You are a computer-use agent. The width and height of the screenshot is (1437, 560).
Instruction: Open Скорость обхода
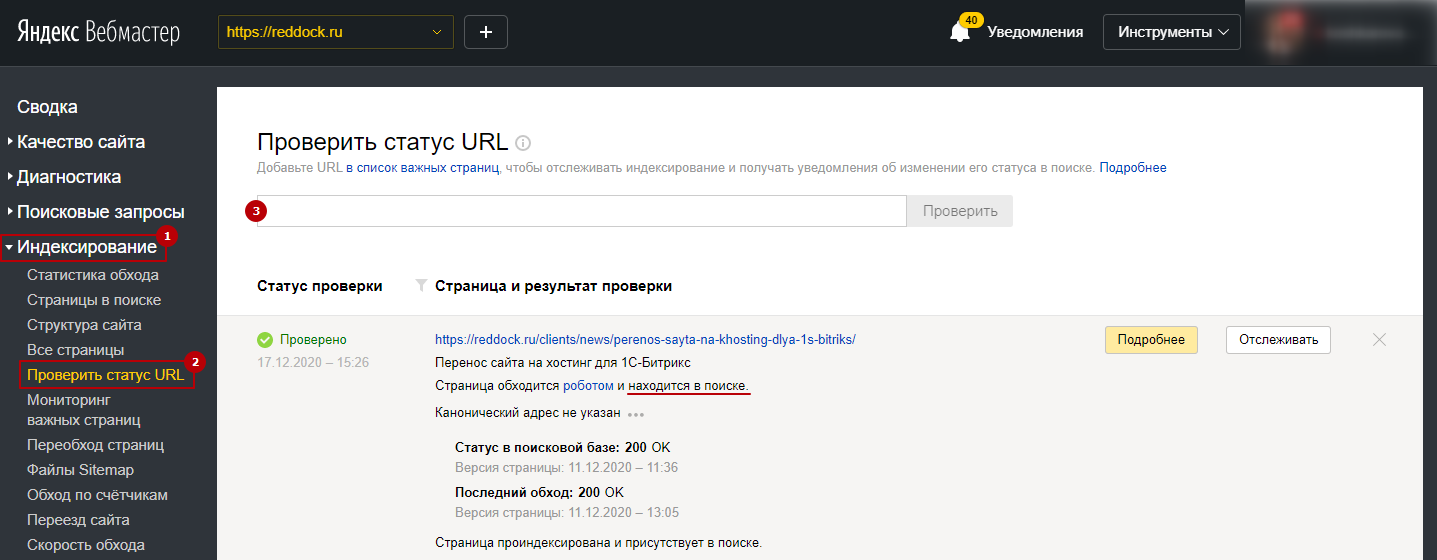[86, 545]
